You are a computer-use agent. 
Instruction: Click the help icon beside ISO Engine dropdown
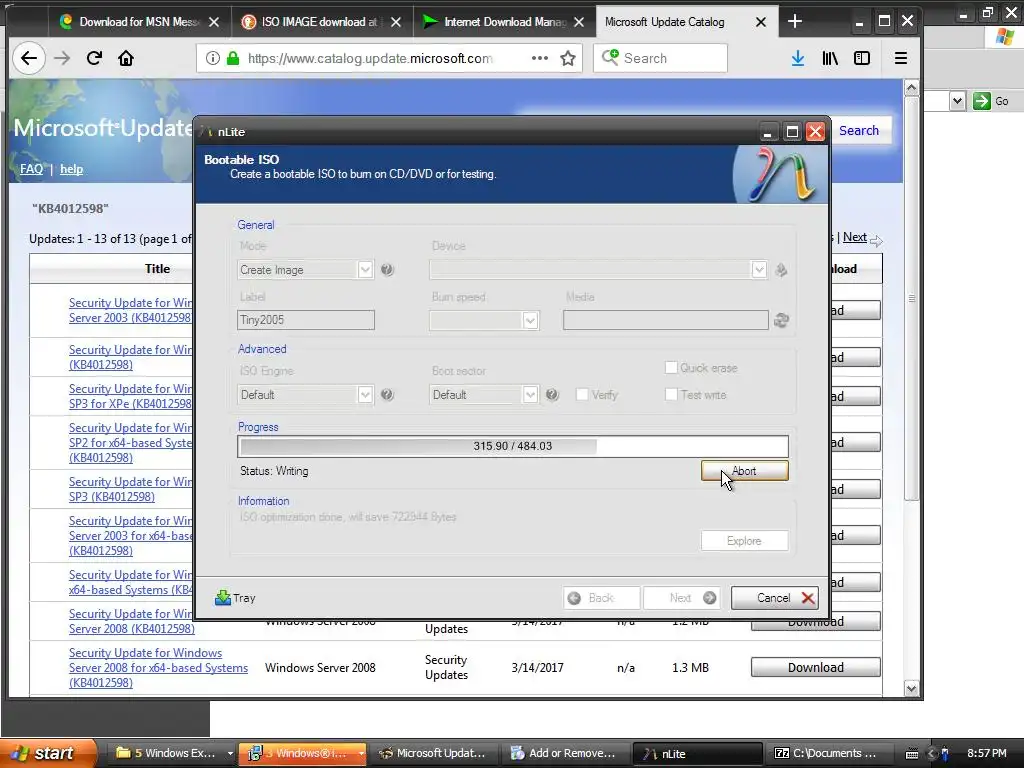387,394
